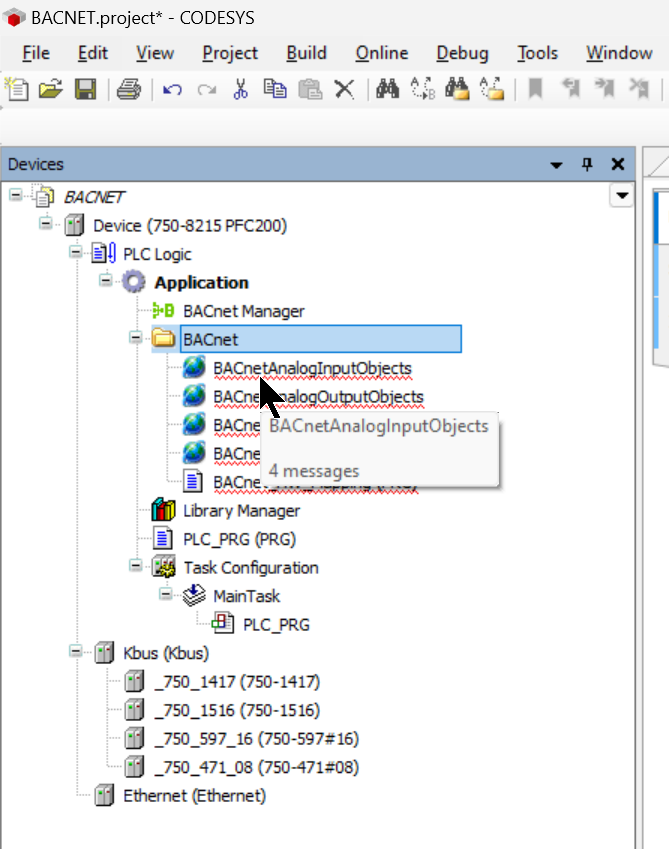Open the View menu
This screenshot has width=669, height=849.
[155, 53]
